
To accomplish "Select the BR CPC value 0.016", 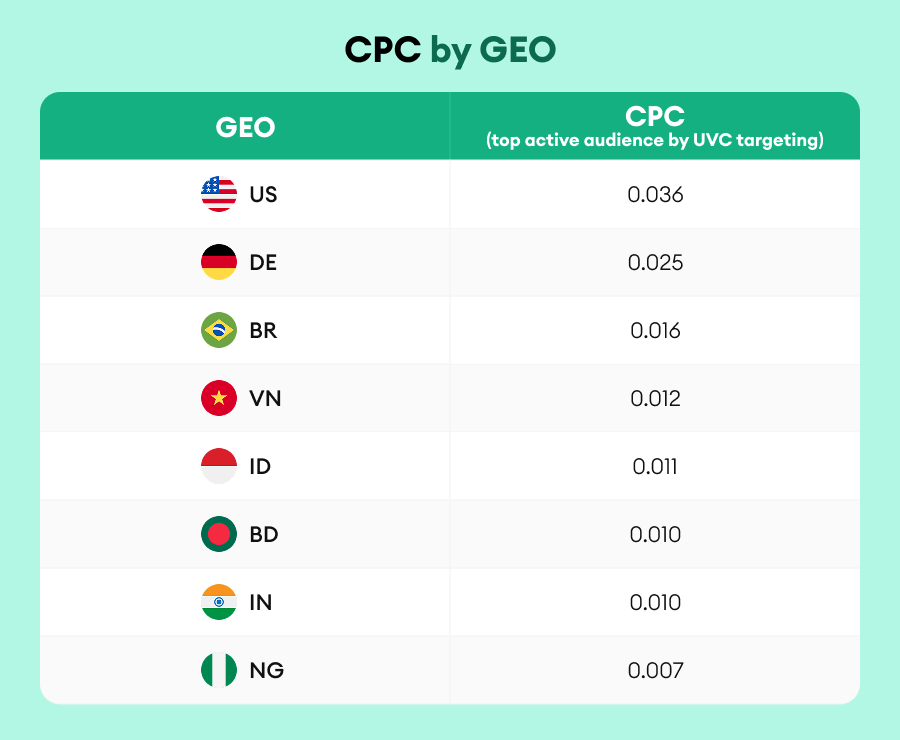I will tap(655, 330).
